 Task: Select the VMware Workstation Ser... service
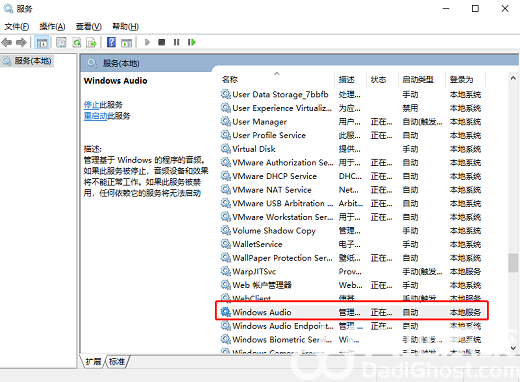click(x=351, y=217)
